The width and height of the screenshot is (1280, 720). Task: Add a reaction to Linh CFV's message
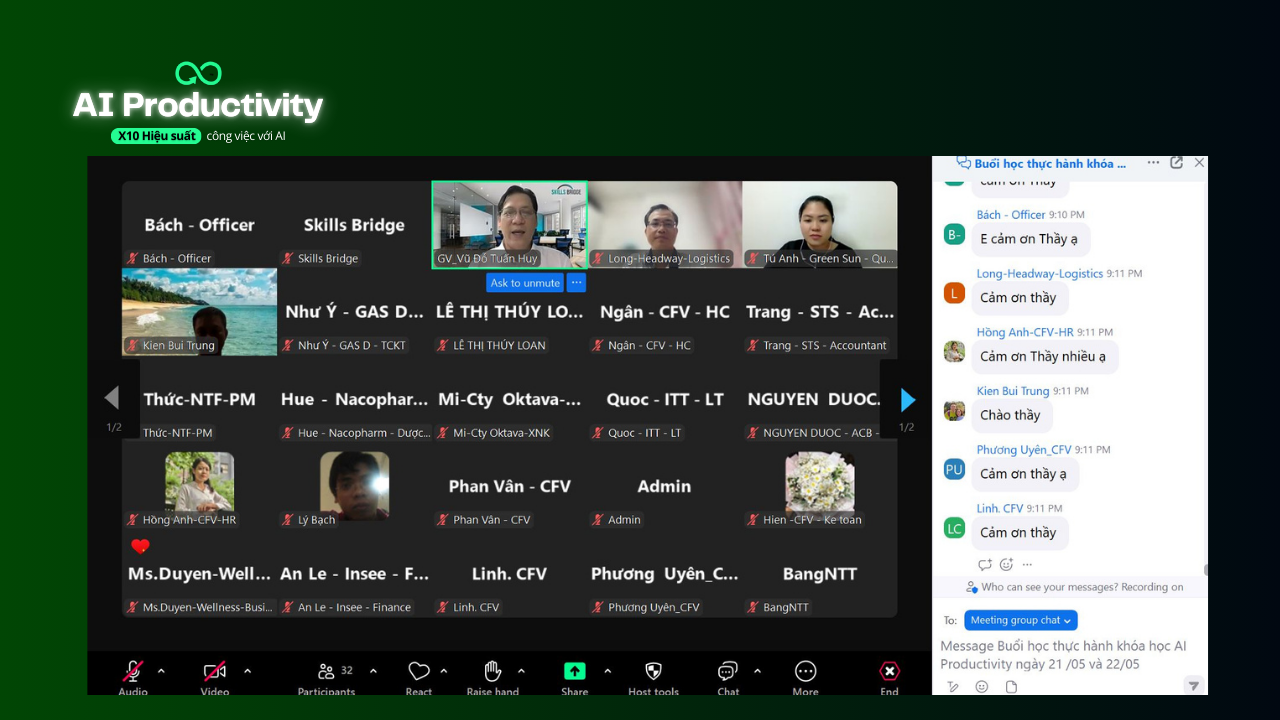click(1006, 564)
